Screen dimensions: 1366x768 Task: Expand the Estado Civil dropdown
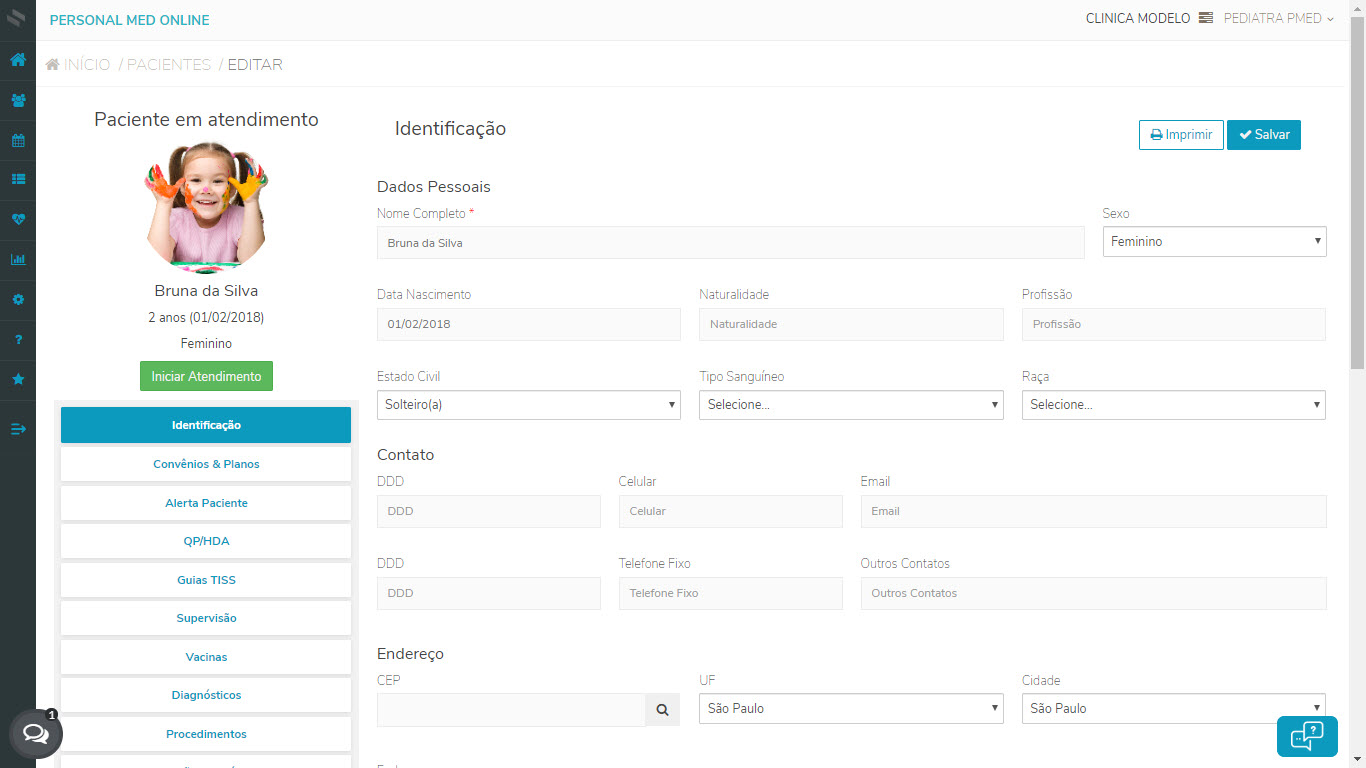(528, 405)
